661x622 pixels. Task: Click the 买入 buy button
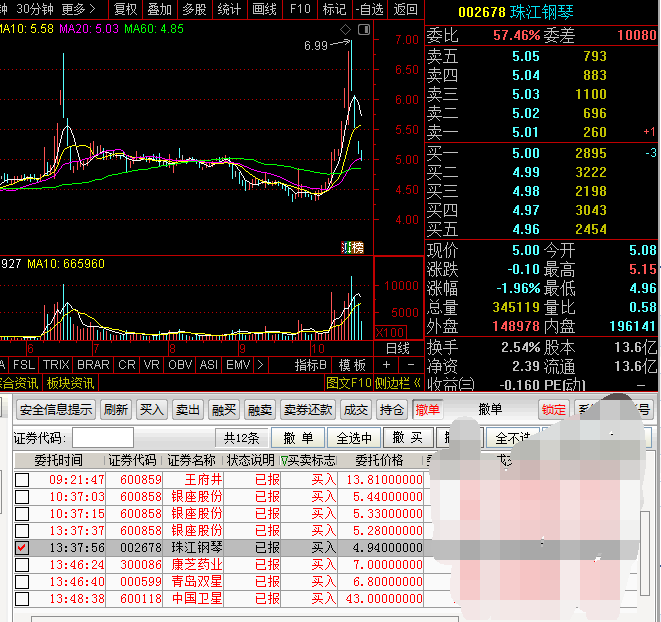point(151,409)
